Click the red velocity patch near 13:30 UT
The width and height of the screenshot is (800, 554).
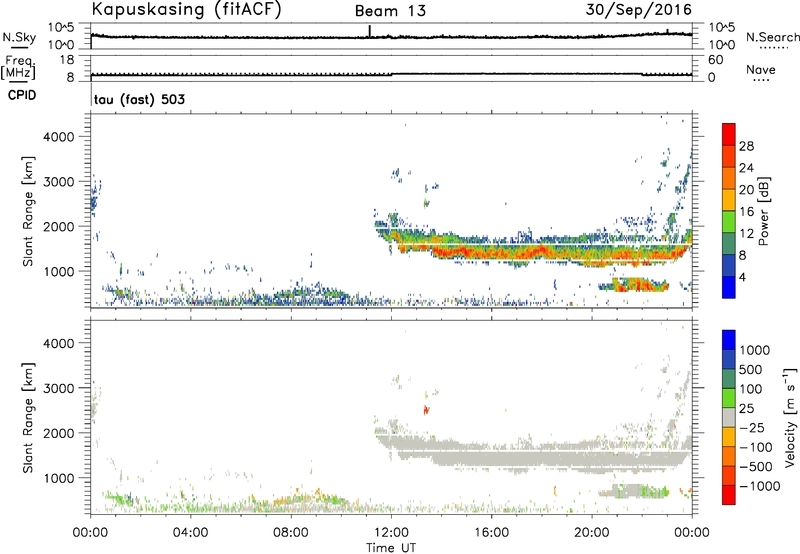pyautogui.click(x=426, y=409)
